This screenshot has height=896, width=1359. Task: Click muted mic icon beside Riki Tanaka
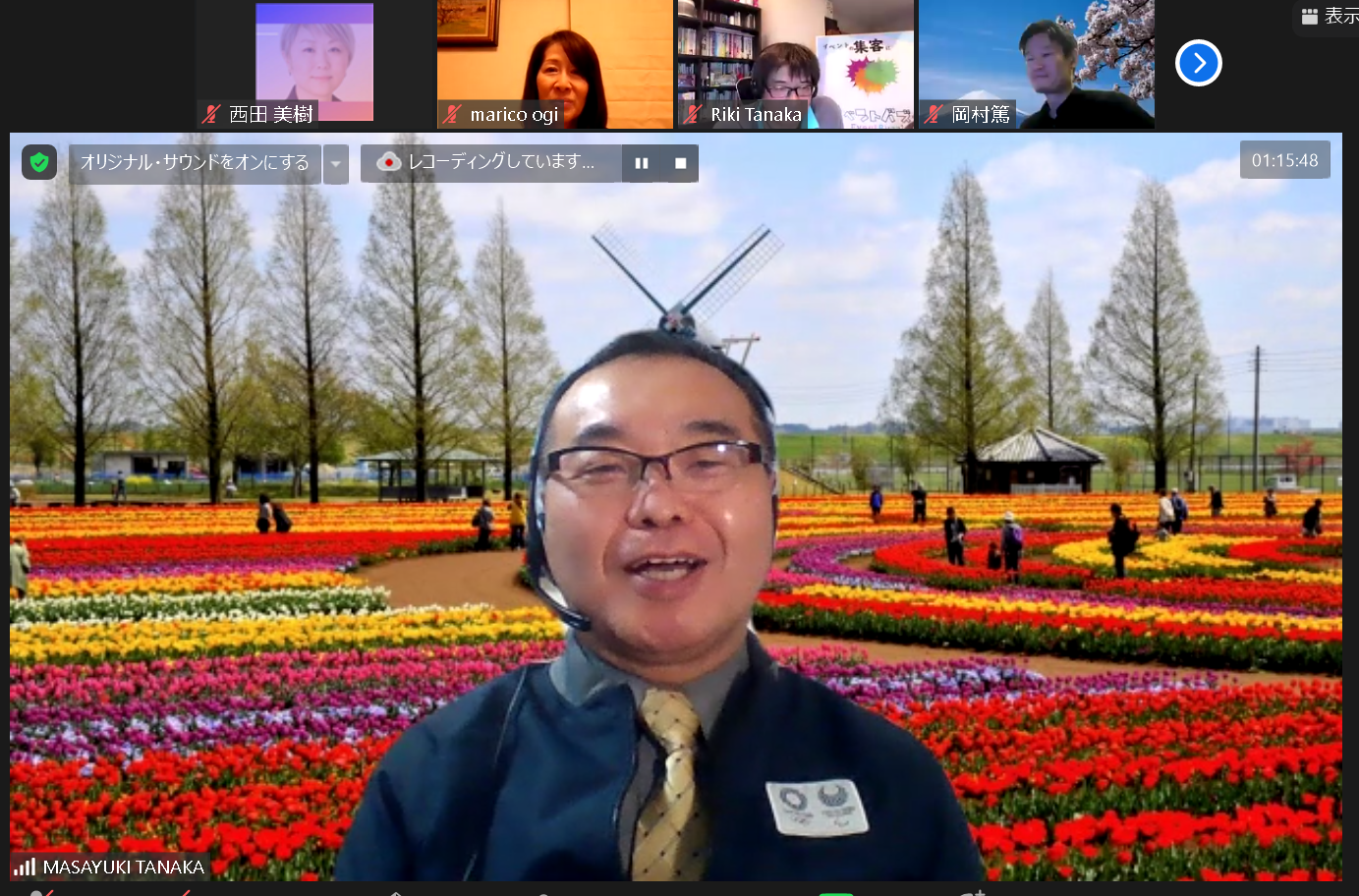(693, 114)
